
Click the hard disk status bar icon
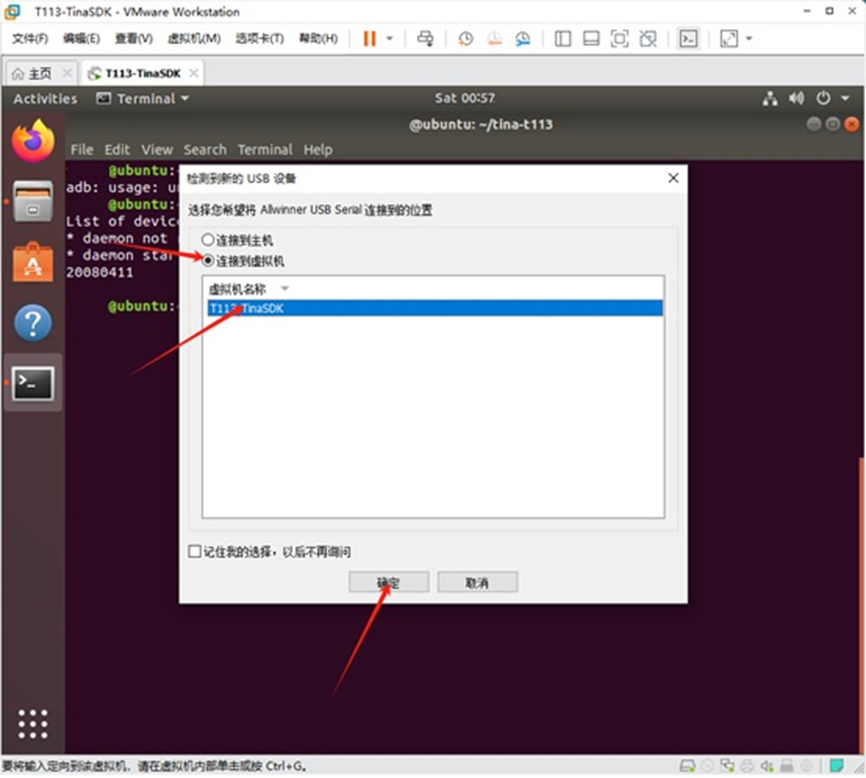(x=688, y=766)
